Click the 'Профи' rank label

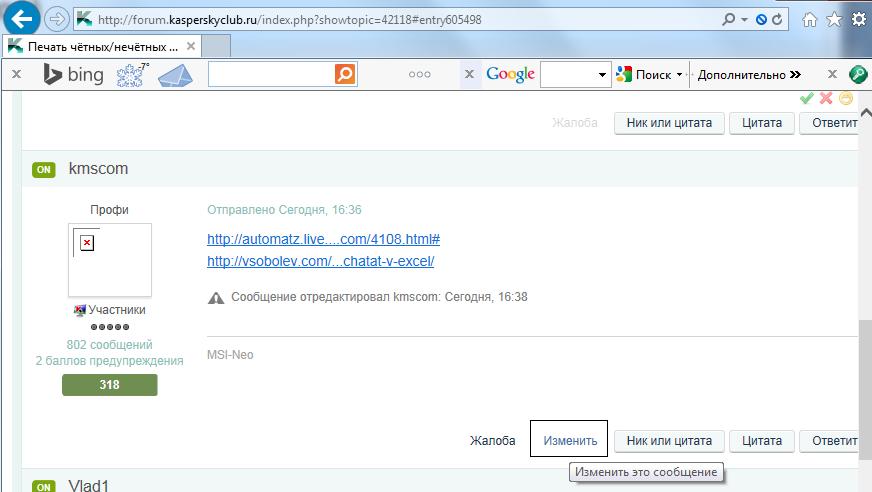110,210
